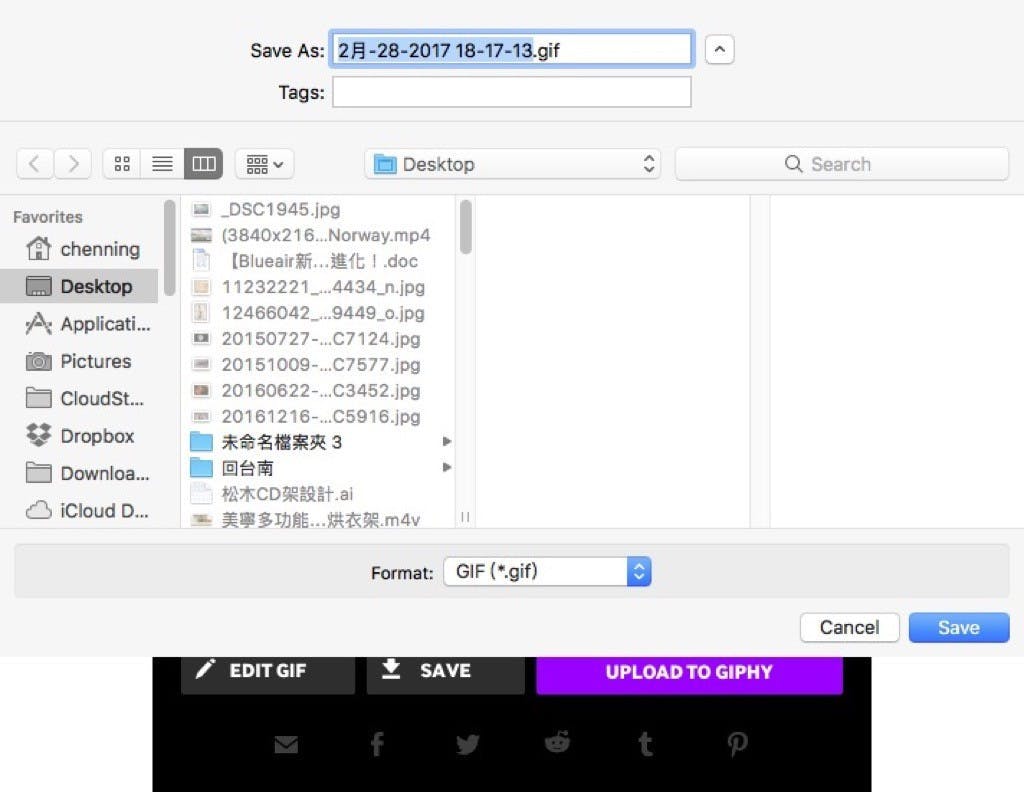Share on Reddit icon
1024x792 pixels.
pos(557,742)
